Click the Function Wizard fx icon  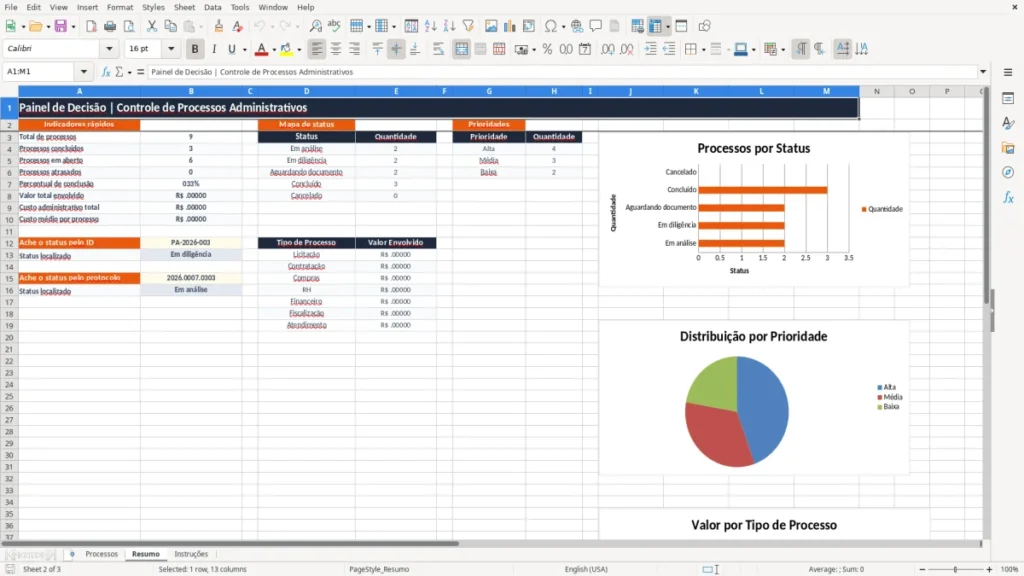(x=106, y=72)
